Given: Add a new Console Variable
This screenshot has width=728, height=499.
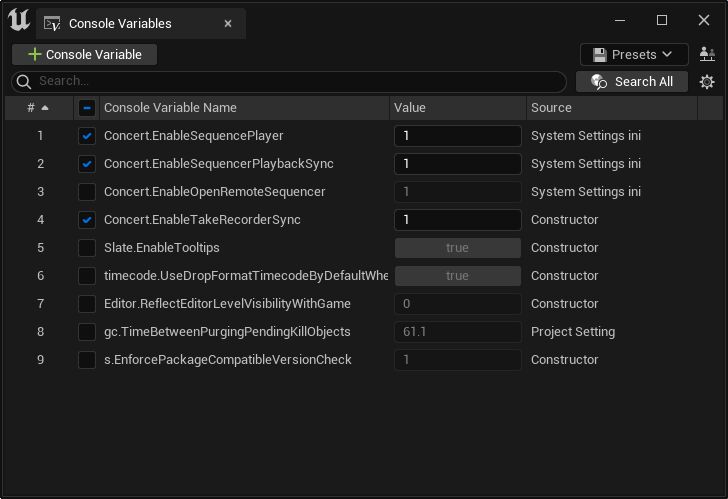Looking at the screenshot, I should (x=85, y=55).
